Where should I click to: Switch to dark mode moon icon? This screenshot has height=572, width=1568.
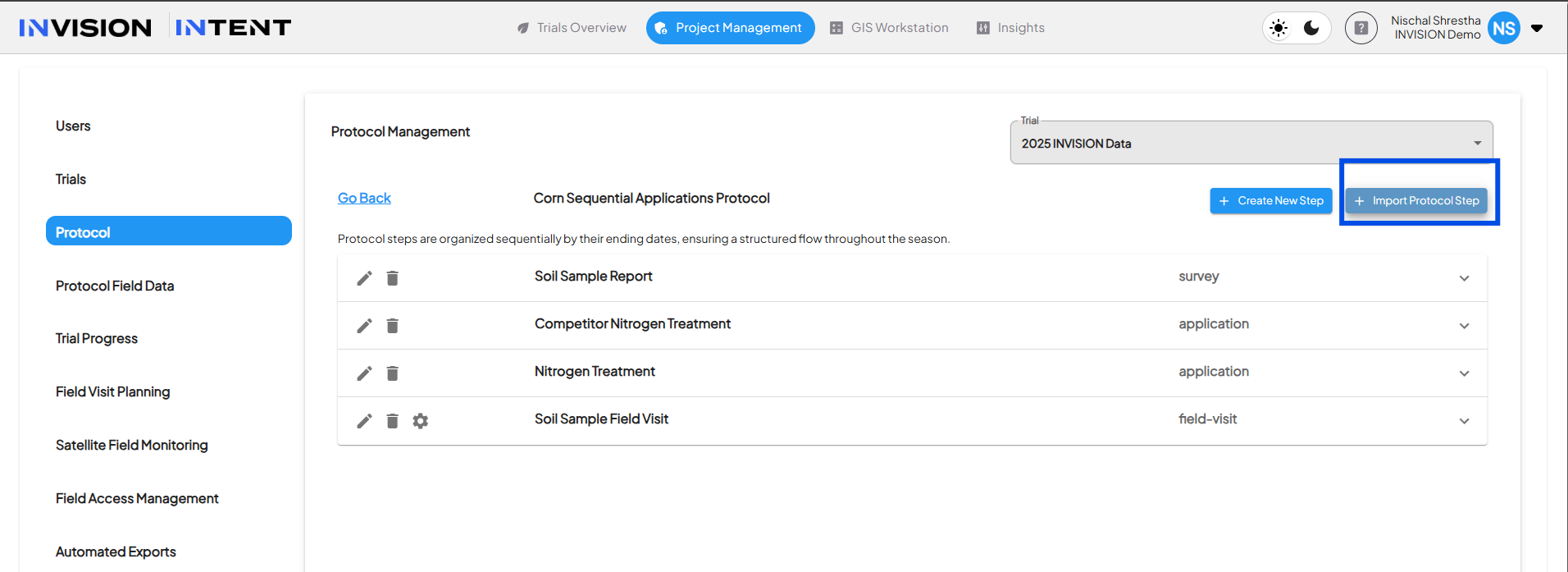[x=1311, y=28]
